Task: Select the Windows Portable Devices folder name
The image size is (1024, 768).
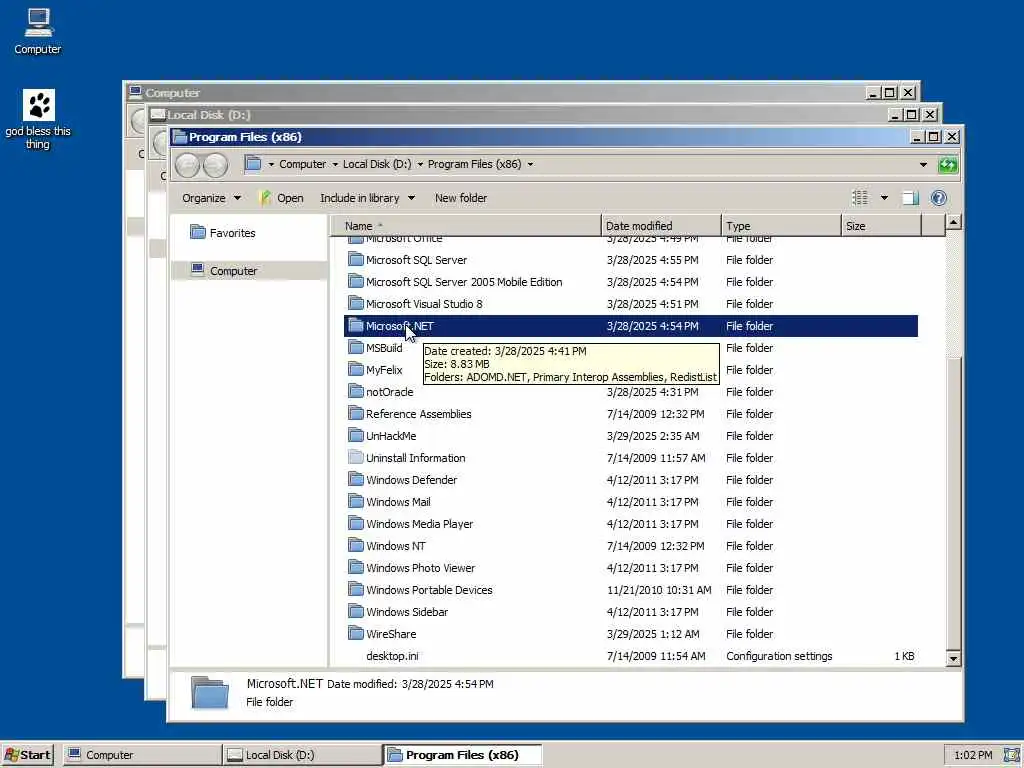Action: [x=429, y=590]
